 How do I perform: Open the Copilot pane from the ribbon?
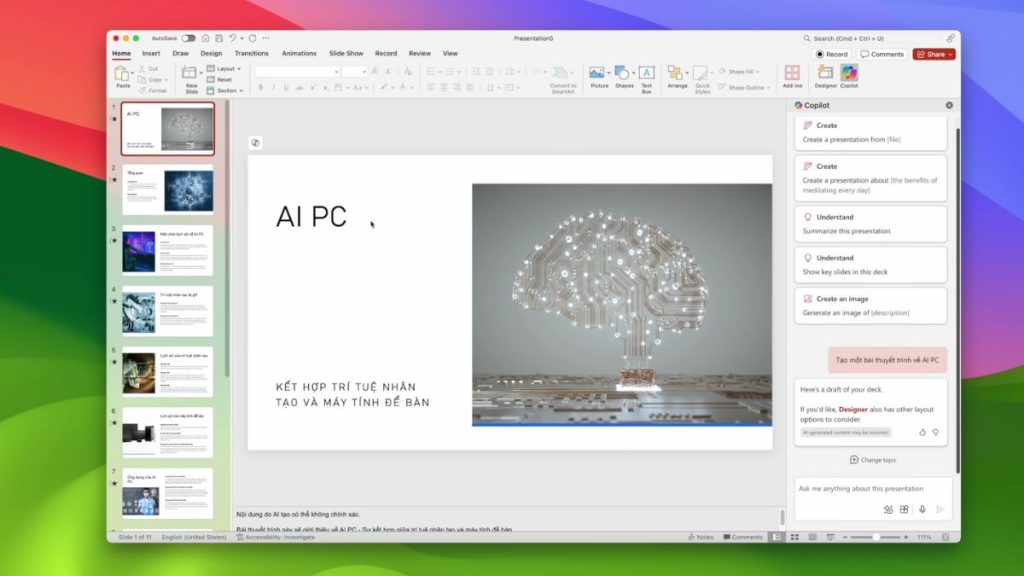848,75
